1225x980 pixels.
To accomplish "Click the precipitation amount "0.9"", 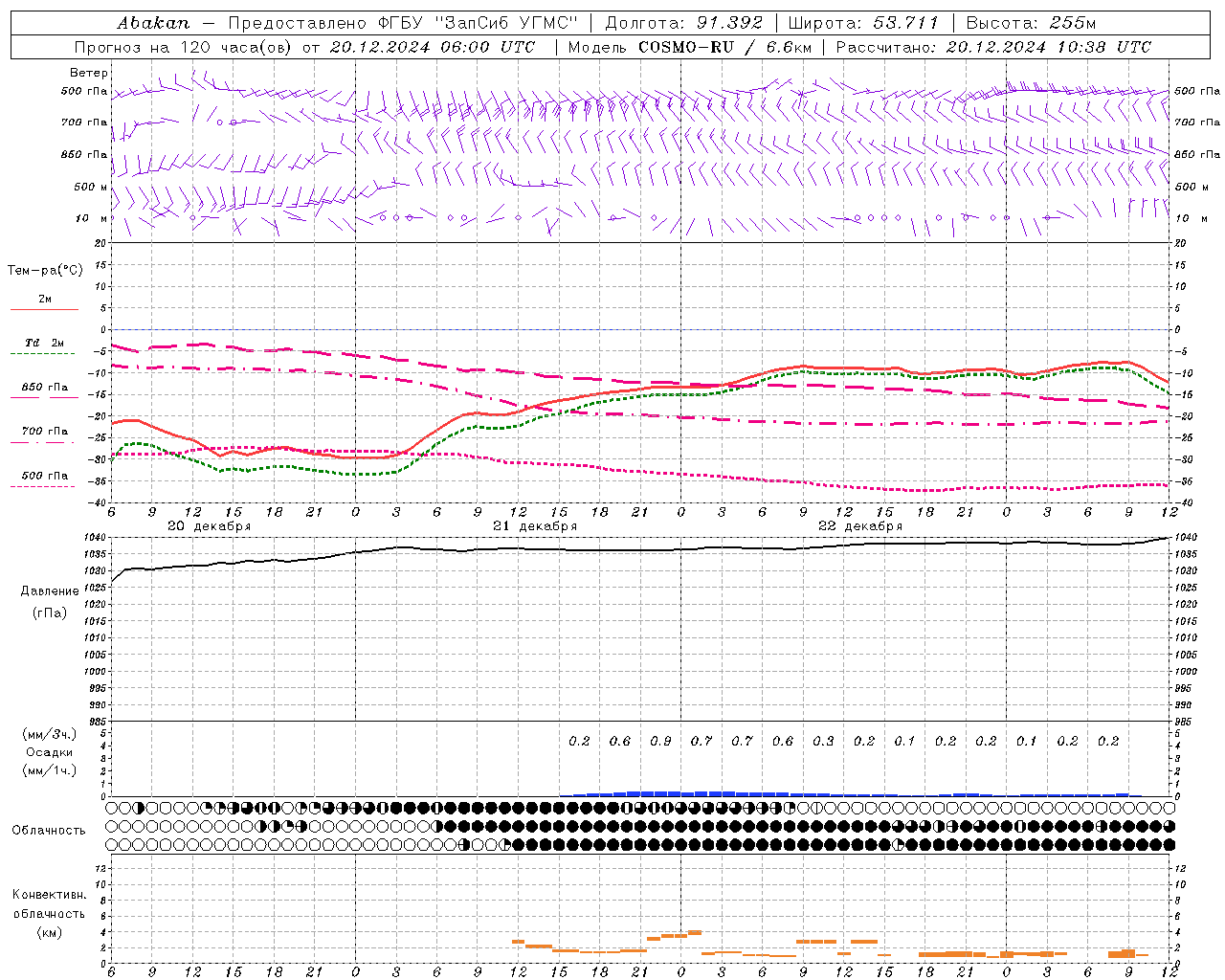I will pyautogui.click(x=660, y=741).
